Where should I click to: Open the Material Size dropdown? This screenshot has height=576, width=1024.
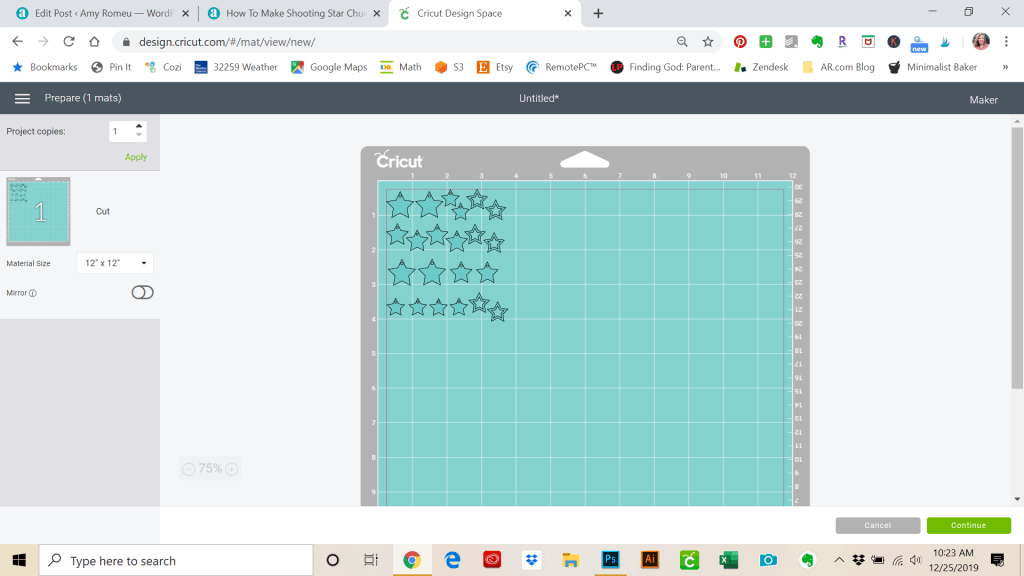tap(115, 263)
